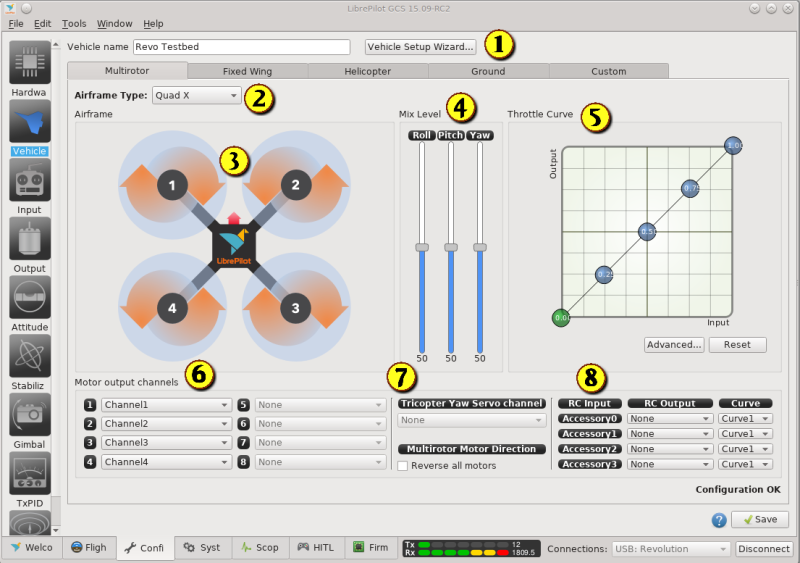Open the TxPID gauge icon
This screenshot has height=563, width=800.
[30, 473]
